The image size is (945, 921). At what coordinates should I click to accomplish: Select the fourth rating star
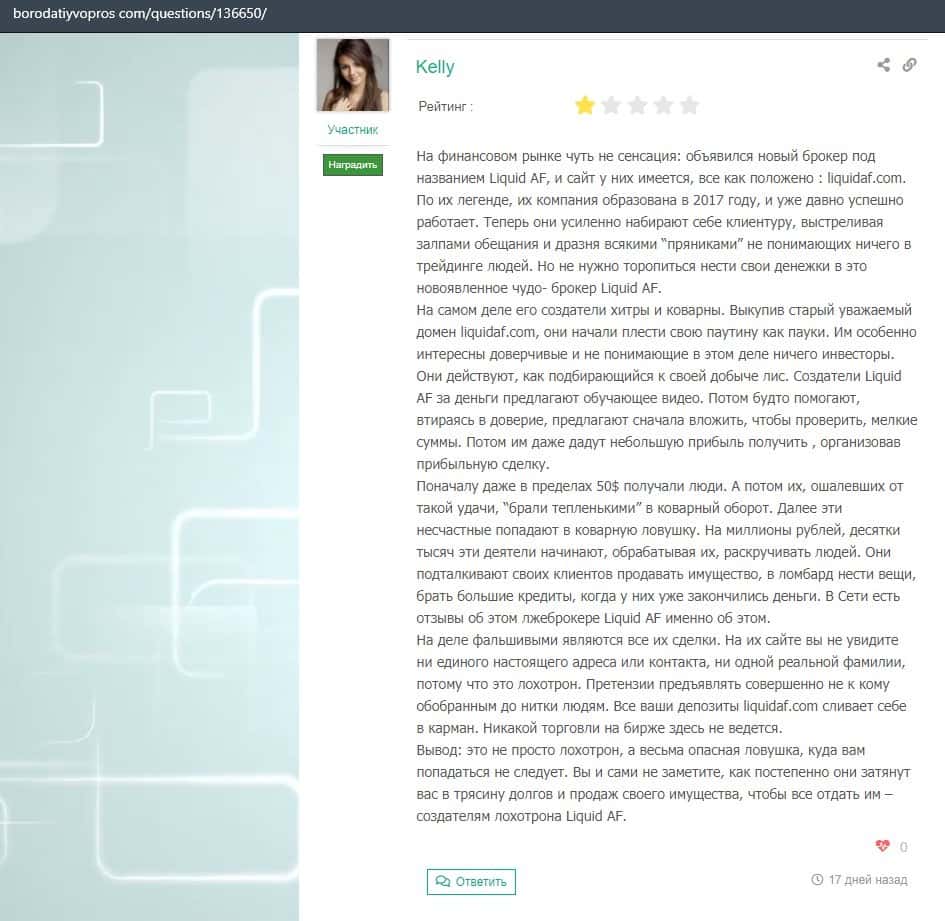(663, 105)
